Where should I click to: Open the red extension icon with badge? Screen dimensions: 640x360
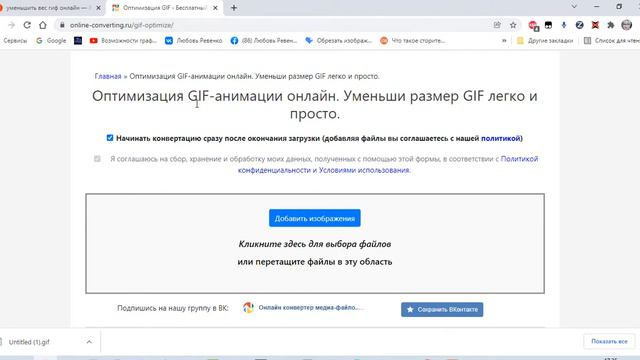pyautogui.click(x=533, y=25)
